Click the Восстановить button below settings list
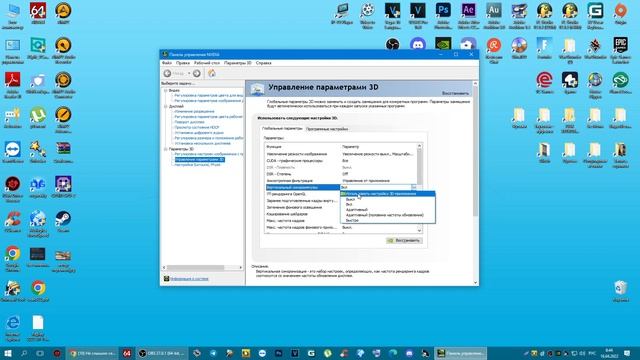Viewport: 640px width, 360px height. point(404,240)
